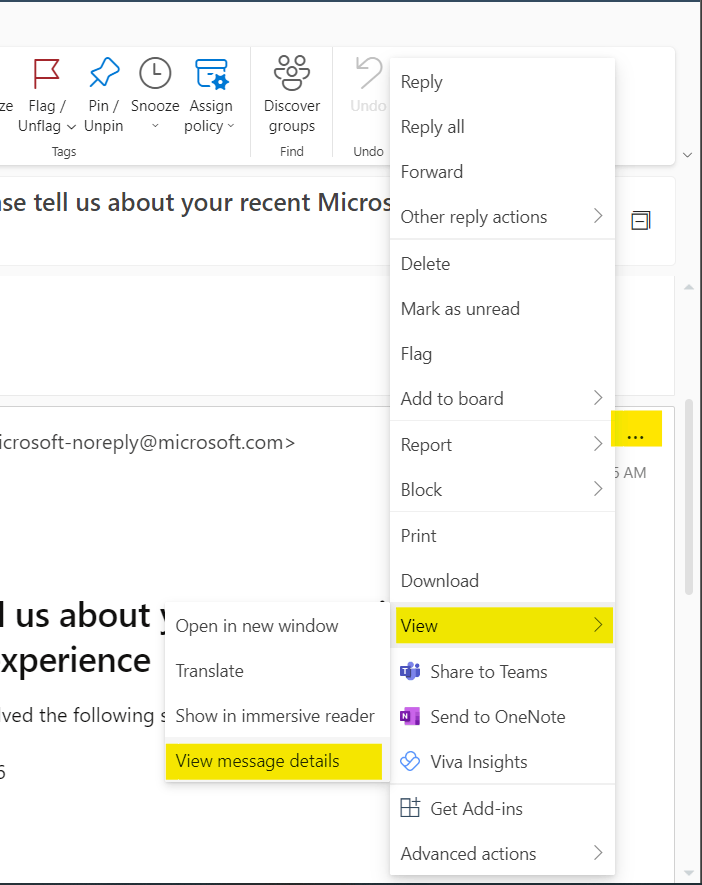Toggle Flag on the message
This screenshot has height=885, width=702.
point(416,353)
